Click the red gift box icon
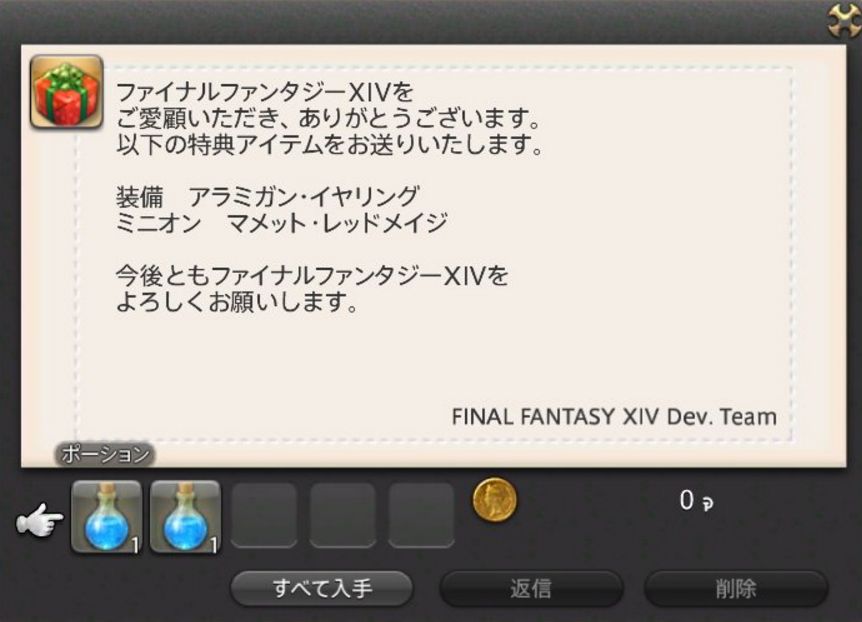This screenshot has width=862, height=622. [67, 92]
